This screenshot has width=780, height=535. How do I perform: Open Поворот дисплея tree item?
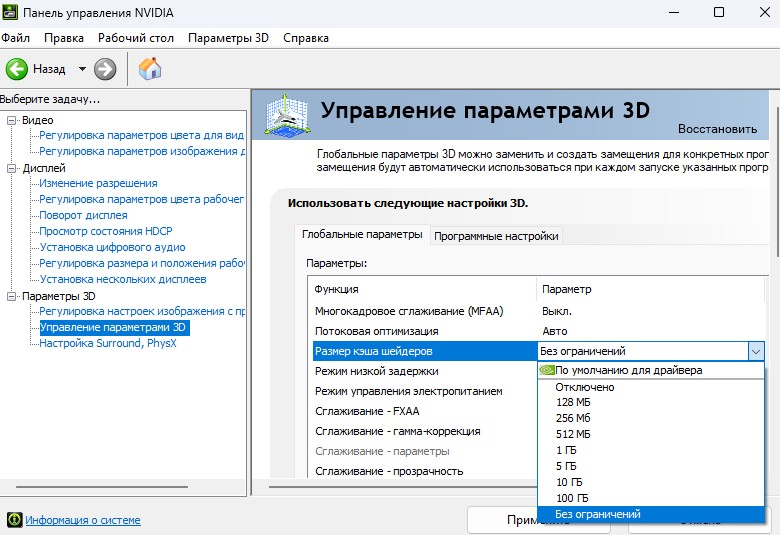click(84, 215)
